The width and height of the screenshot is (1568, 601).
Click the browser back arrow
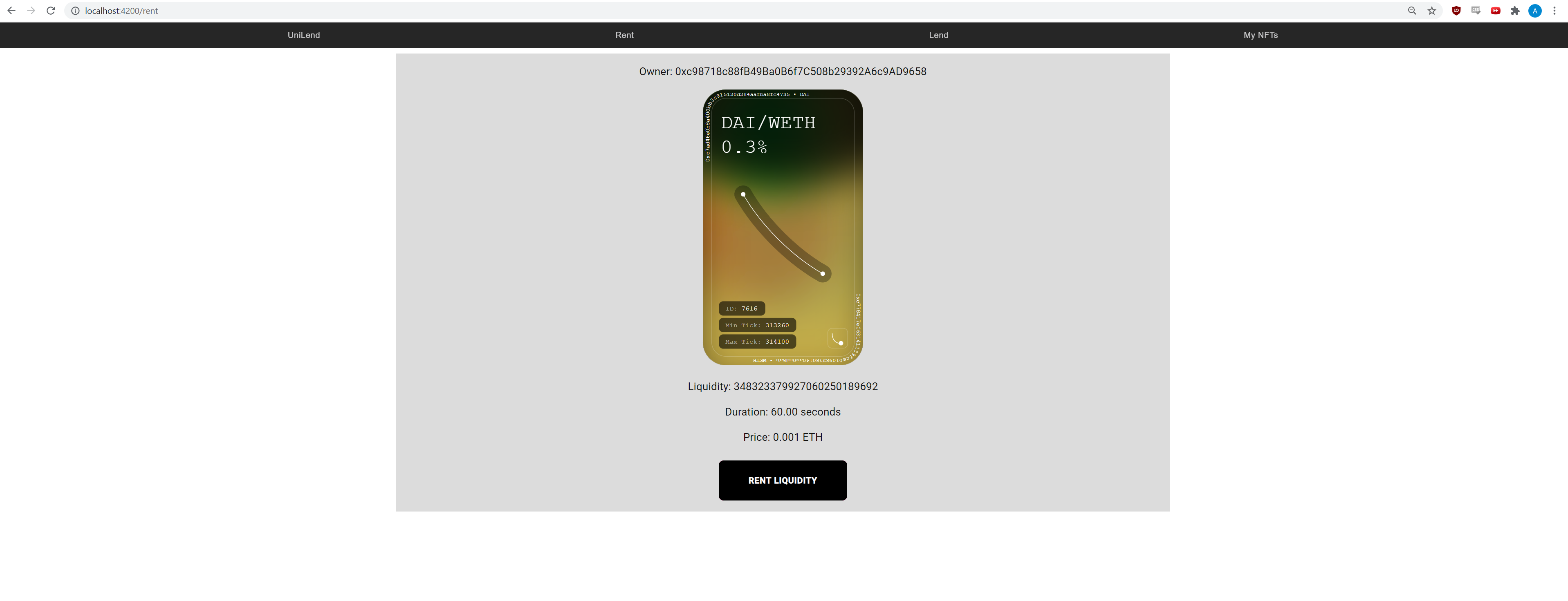click(x=11, y=11)
